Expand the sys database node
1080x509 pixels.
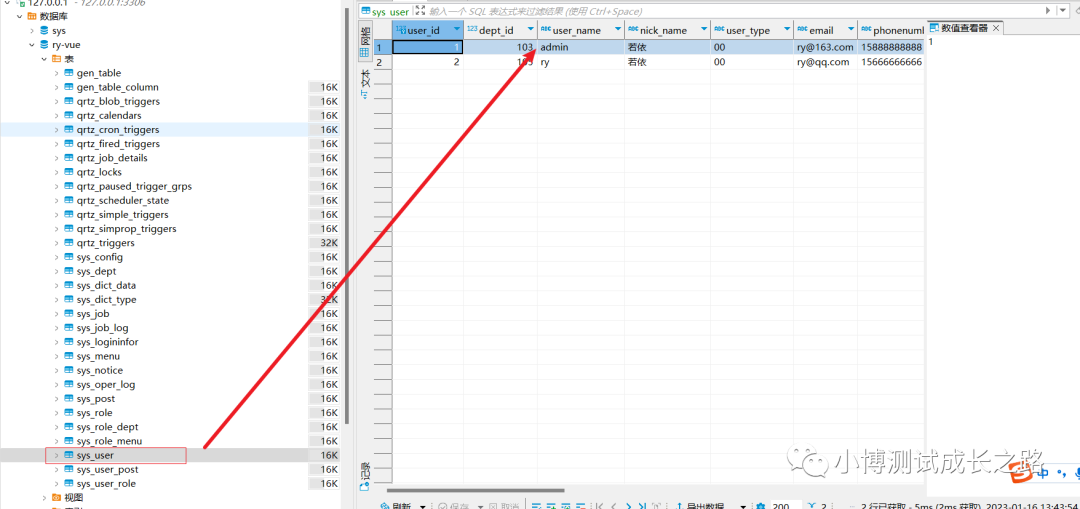click(32, 30)
